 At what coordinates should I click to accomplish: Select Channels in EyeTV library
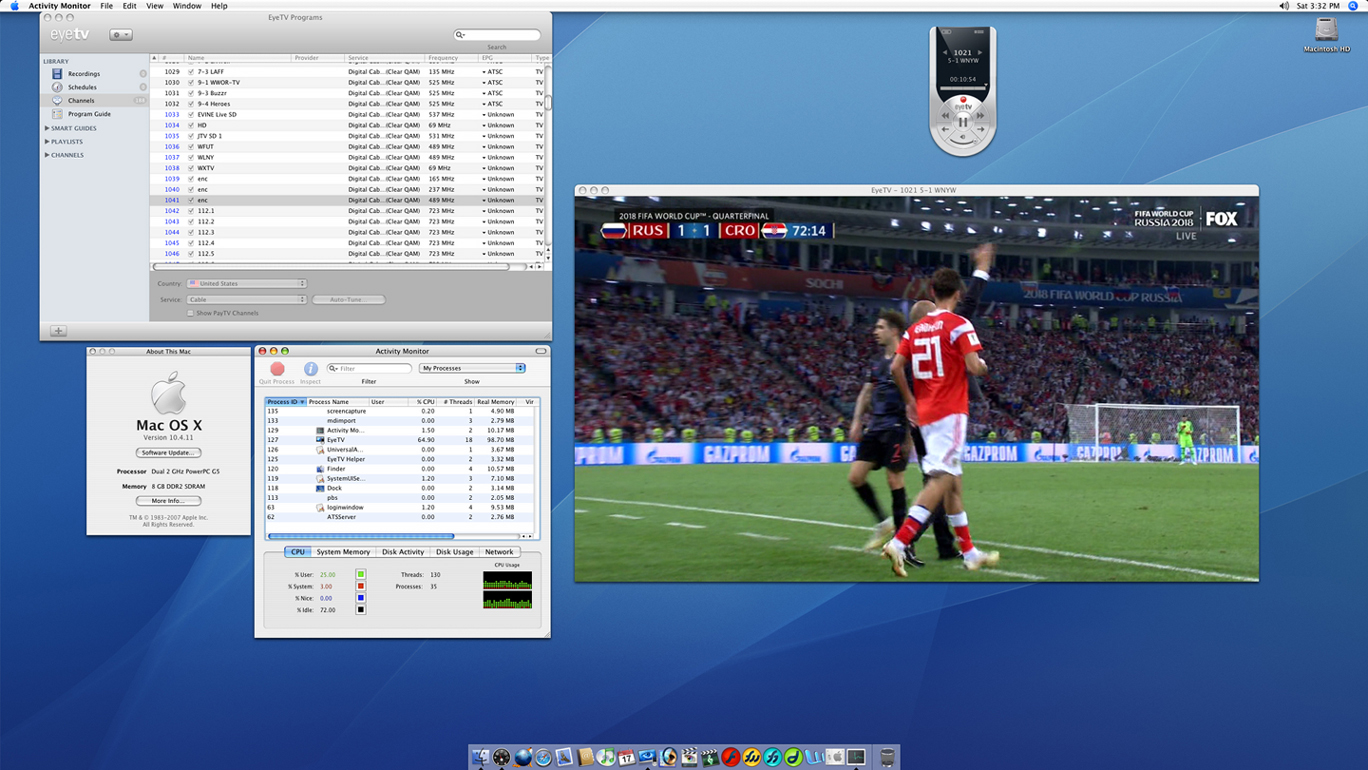click(81, 100)
